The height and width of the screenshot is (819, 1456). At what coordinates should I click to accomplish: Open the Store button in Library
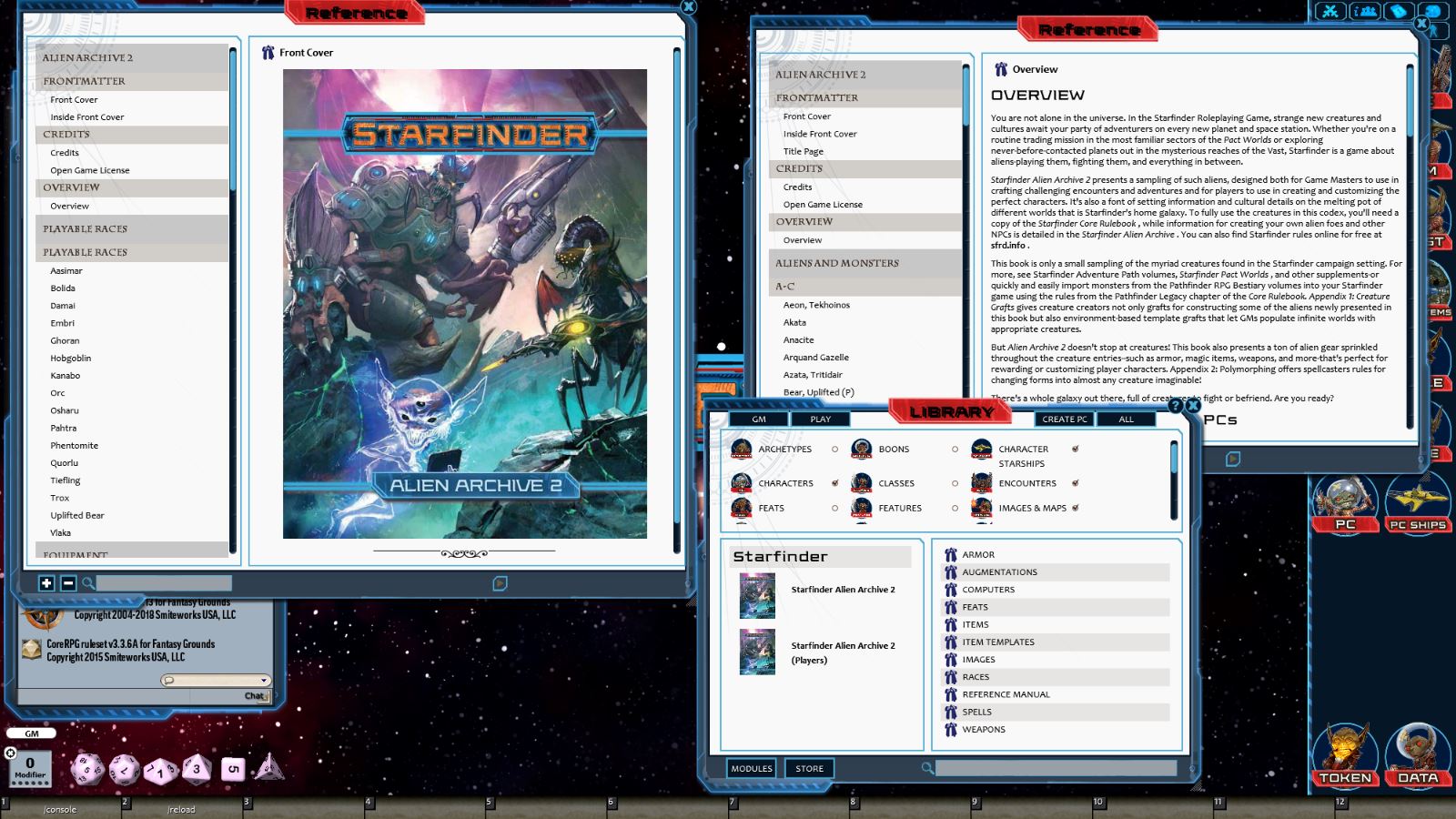tap(809, 768)
